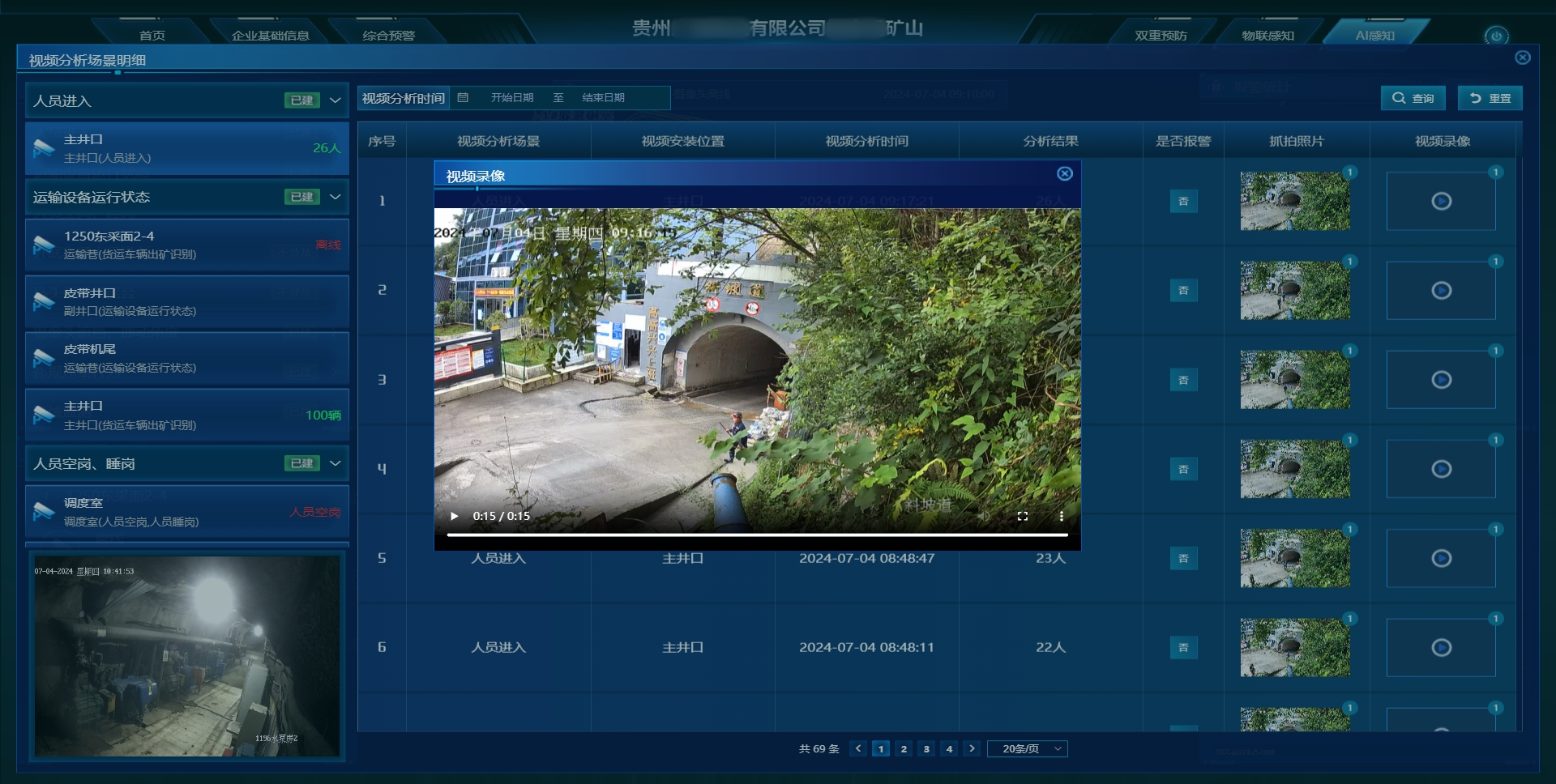Collapse the 运输设备运行状态 section chevron
Screen dimensions: 1556x784
tap(336, 197)
